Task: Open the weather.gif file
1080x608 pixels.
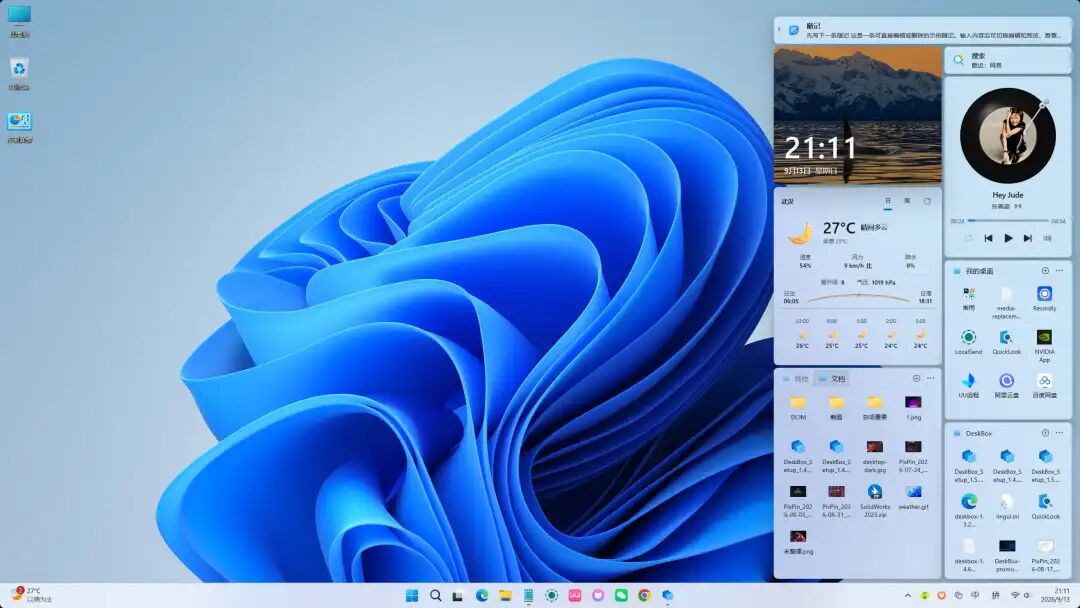Action: point(913,492)
